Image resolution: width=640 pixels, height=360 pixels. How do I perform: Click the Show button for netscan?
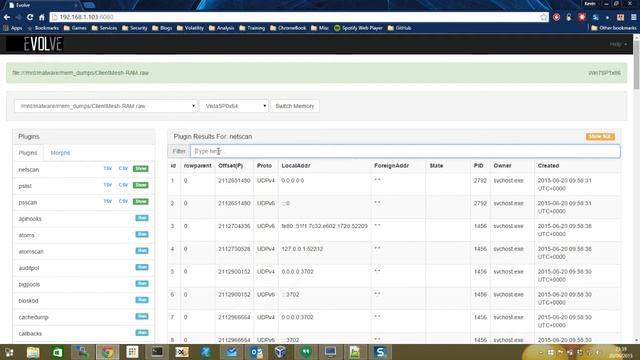(140, 169)
